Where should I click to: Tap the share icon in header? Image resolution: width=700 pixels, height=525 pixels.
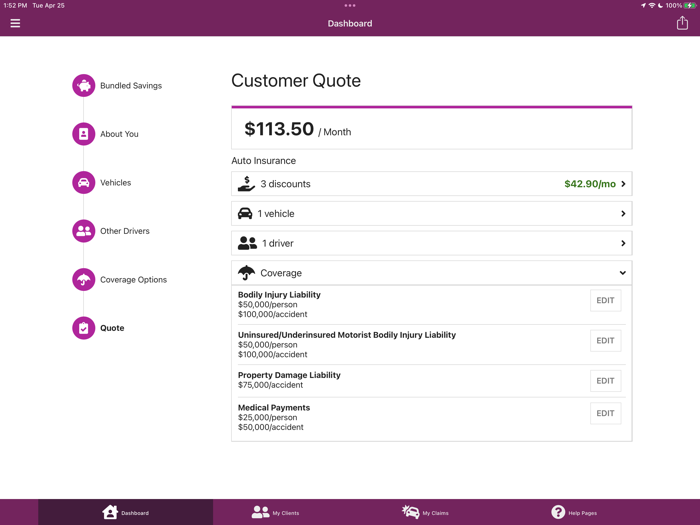point(682,23)
